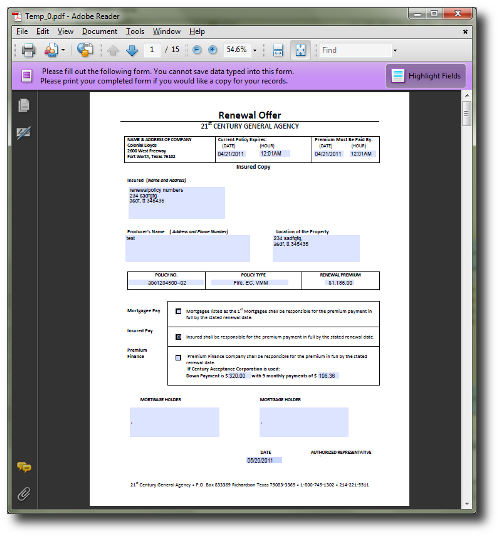Viewport: 500px width, 537px height.
Task: Click the monthly payments amount field
Action: pyautogui.click(x=328, y=376)
